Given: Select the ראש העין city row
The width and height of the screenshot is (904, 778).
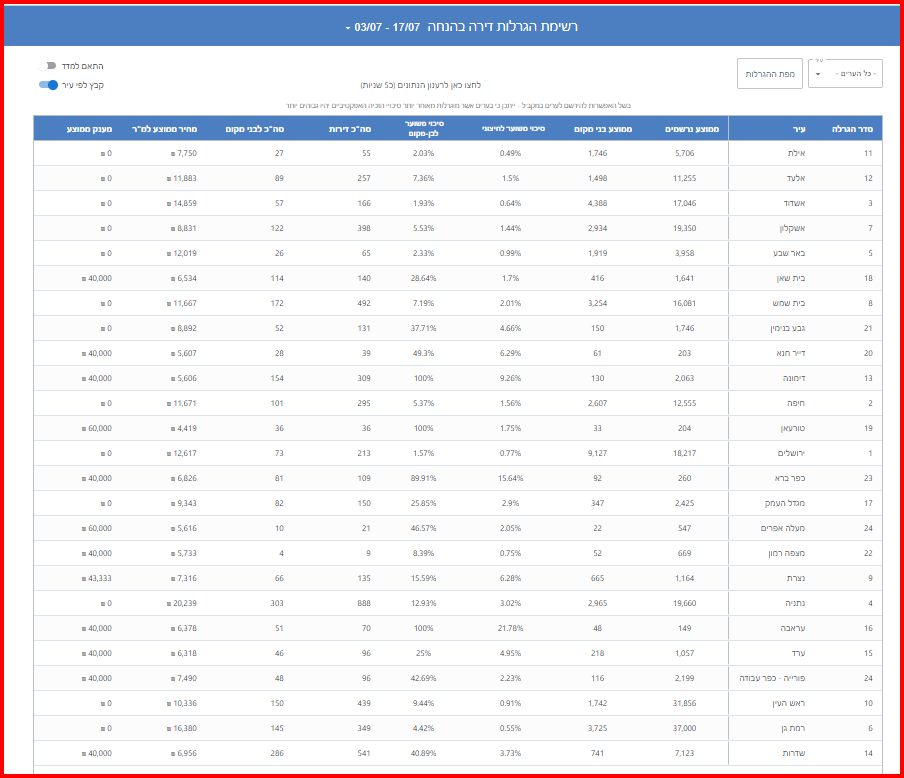Looking at the screenshot, I should point(458,703).
